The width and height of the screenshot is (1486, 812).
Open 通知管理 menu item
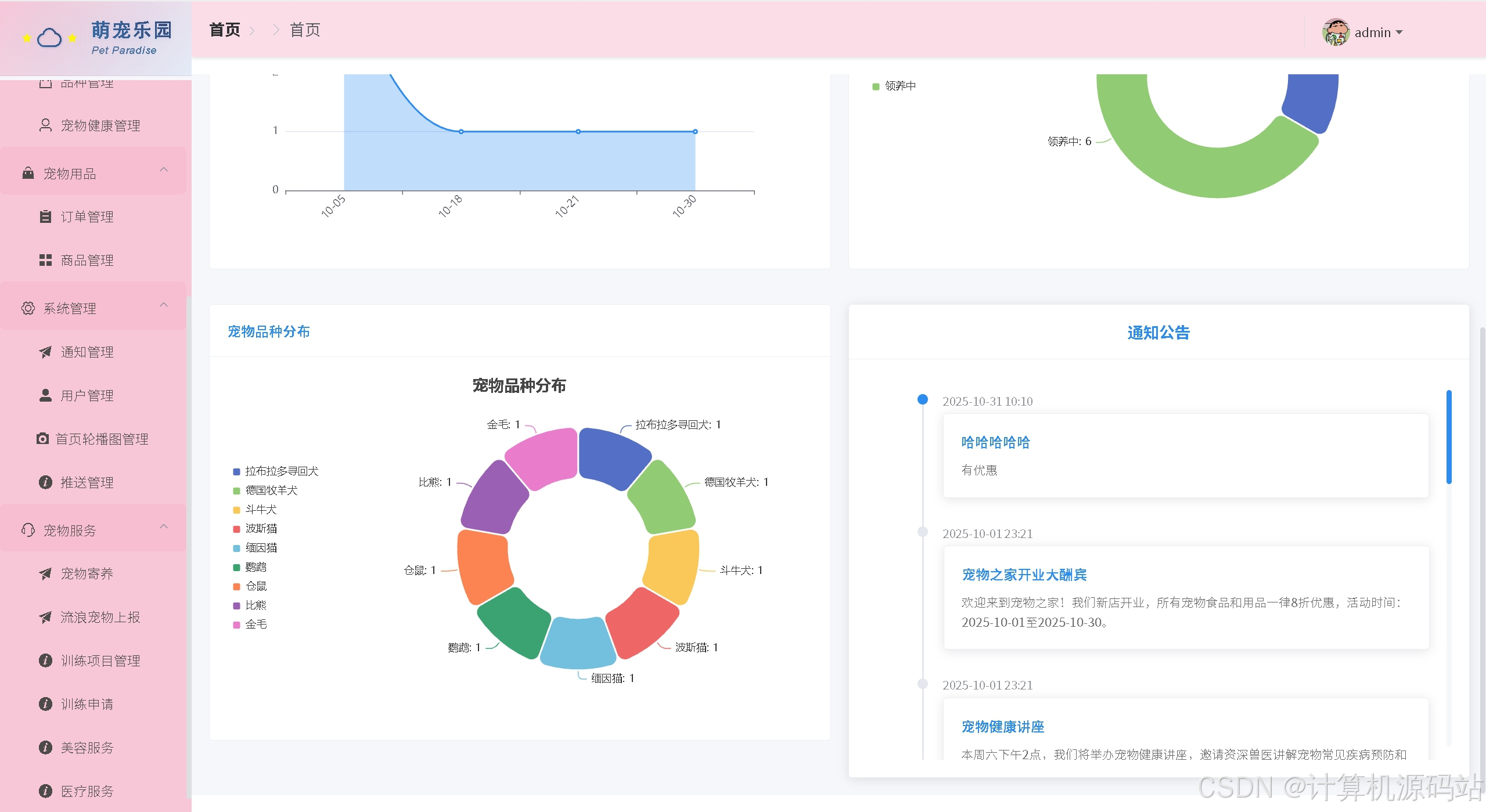tap(93, 352)
